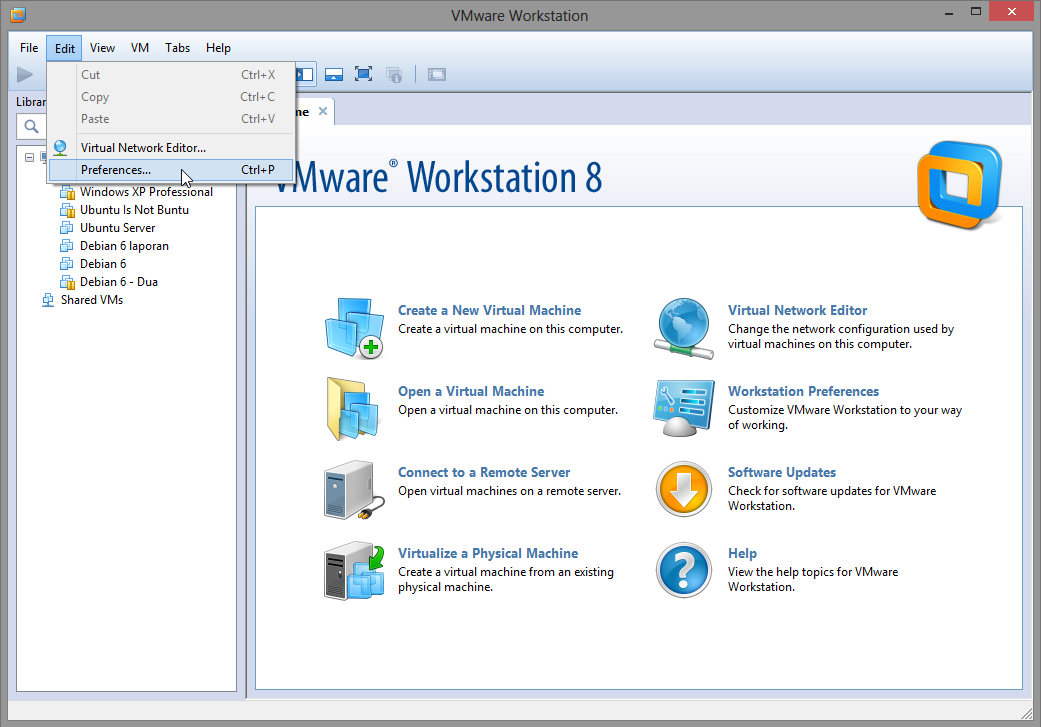Click the Help question mark icon
1041x727 pixels.
683,570
